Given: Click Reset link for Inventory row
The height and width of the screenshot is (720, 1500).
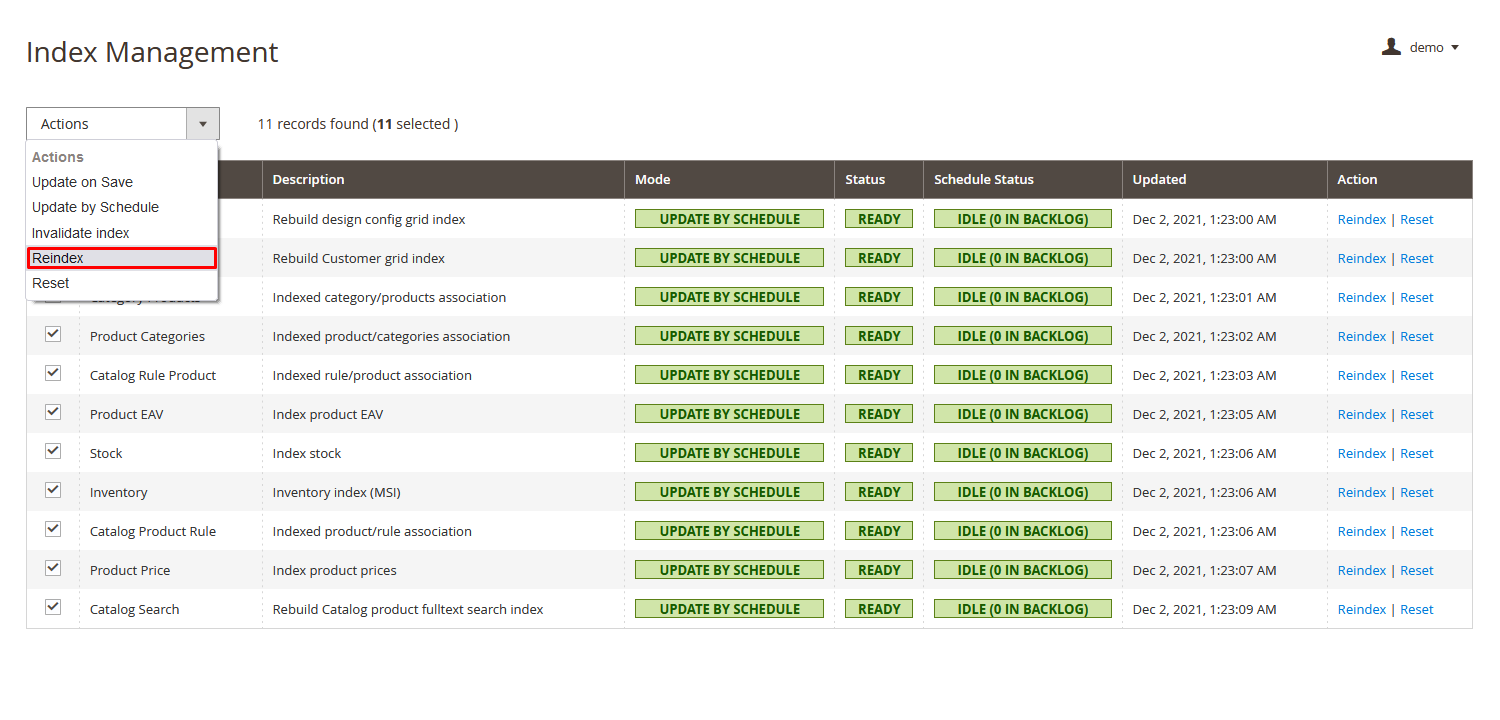Looking at the screenshot, I should pyautogui.click(x=1416, y=492).
